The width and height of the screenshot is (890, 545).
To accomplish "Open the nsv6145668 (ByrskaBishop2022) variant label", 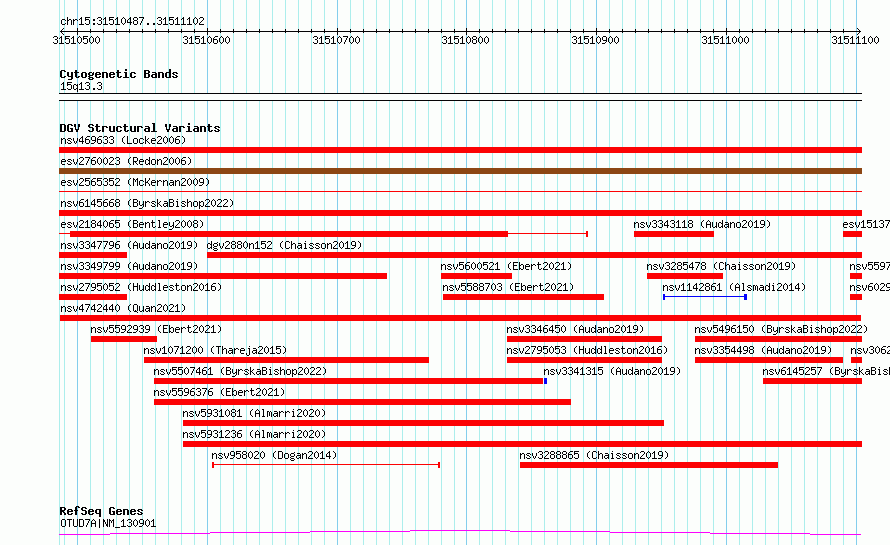I will [147, 203].
